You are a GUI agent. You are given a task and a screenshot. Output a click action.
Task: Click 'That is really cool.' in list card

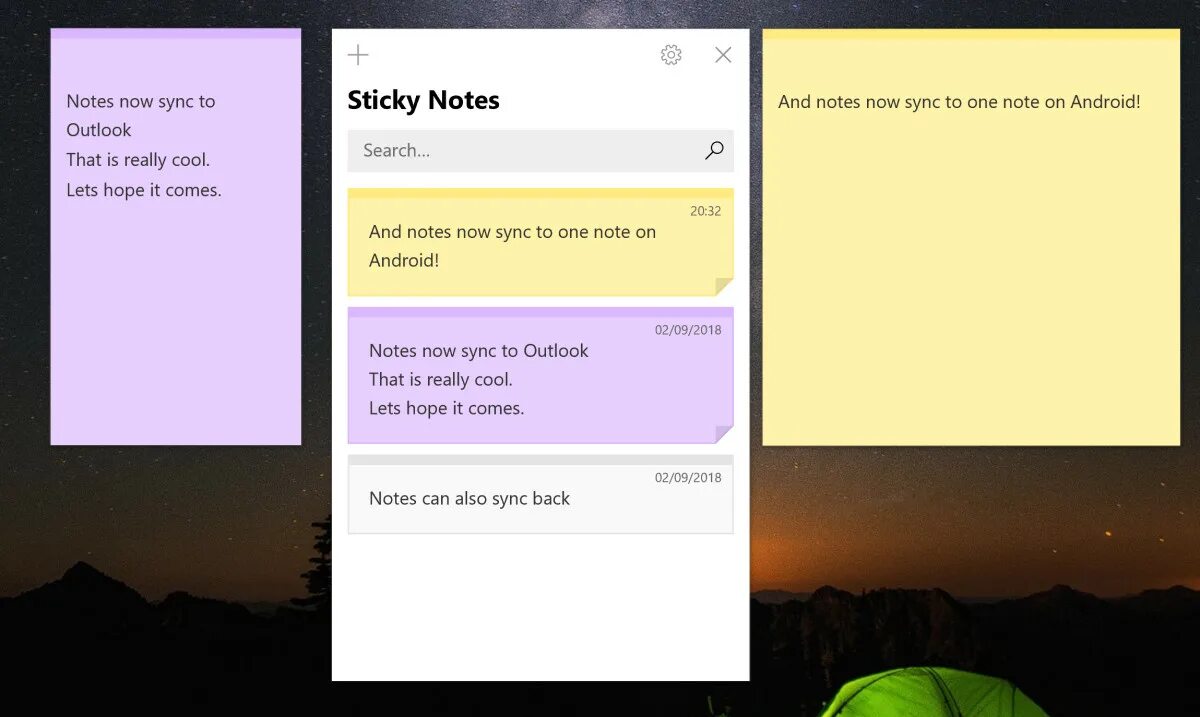[x=441, y=379]
